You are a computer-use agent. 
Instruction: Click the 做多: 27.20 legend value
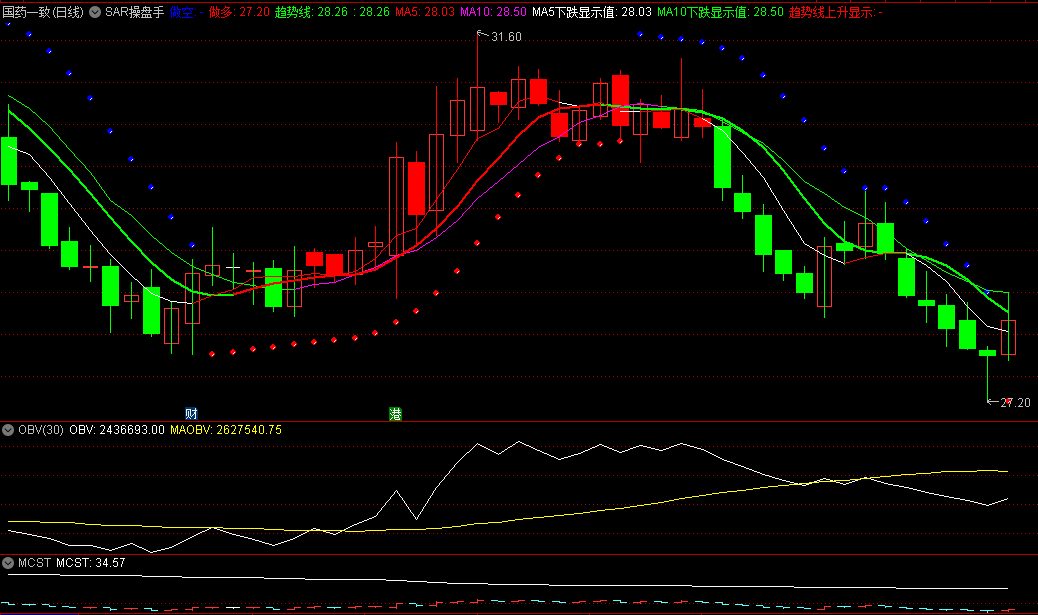click(x=239, y=12)
